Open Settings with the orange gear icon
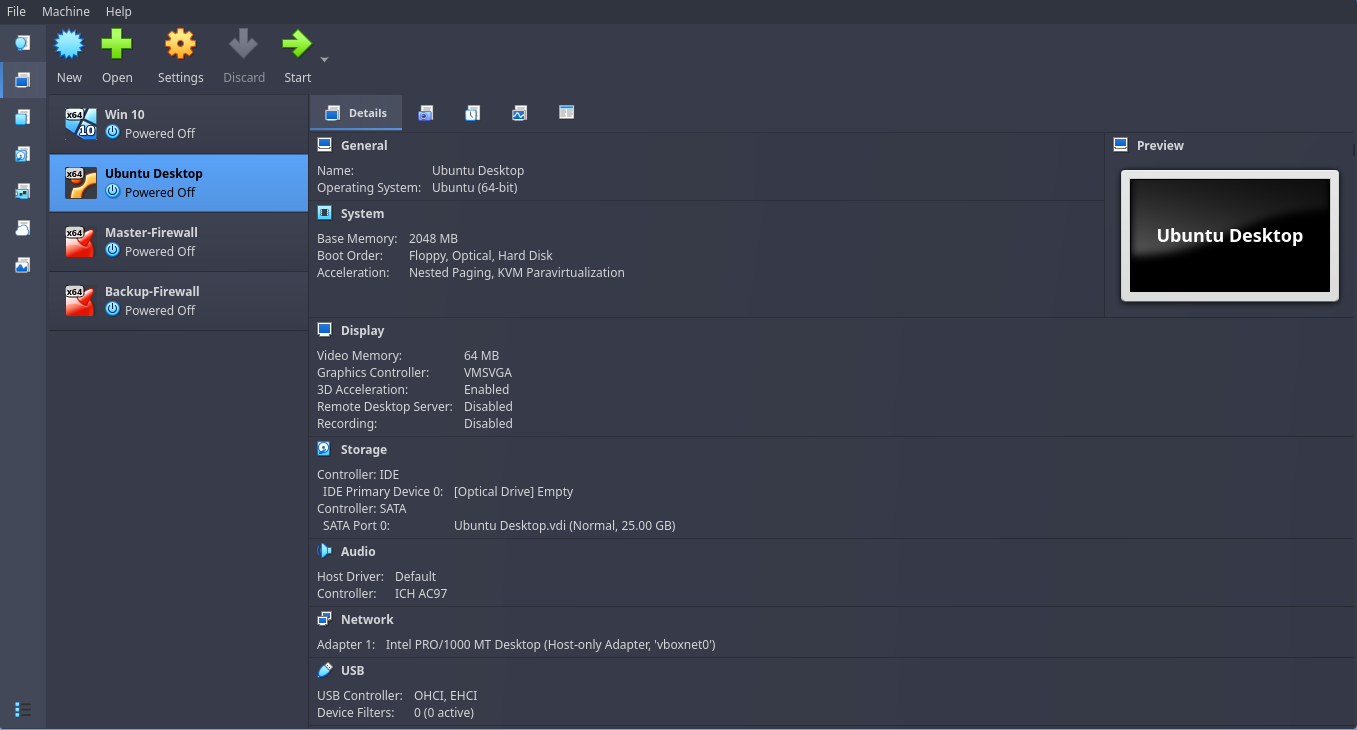Screen dimensions: 1357x730 tap(180, 45)
